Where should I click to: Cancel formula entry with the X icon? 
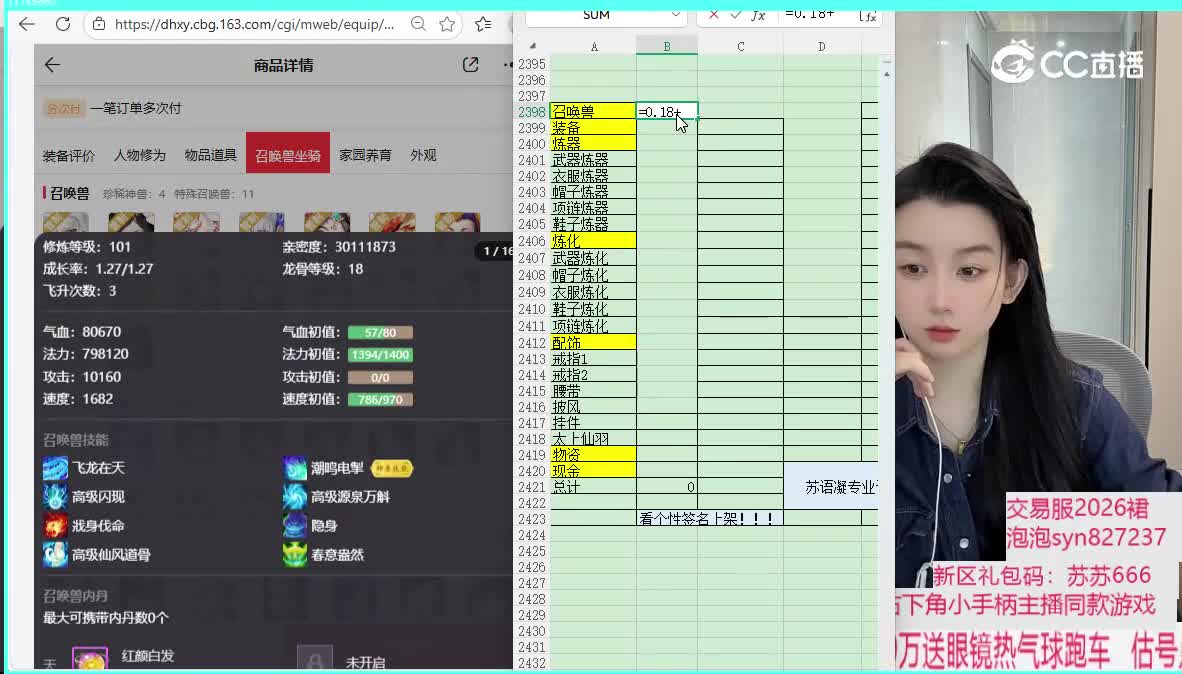pyautogui.click(x=714, y=14)
